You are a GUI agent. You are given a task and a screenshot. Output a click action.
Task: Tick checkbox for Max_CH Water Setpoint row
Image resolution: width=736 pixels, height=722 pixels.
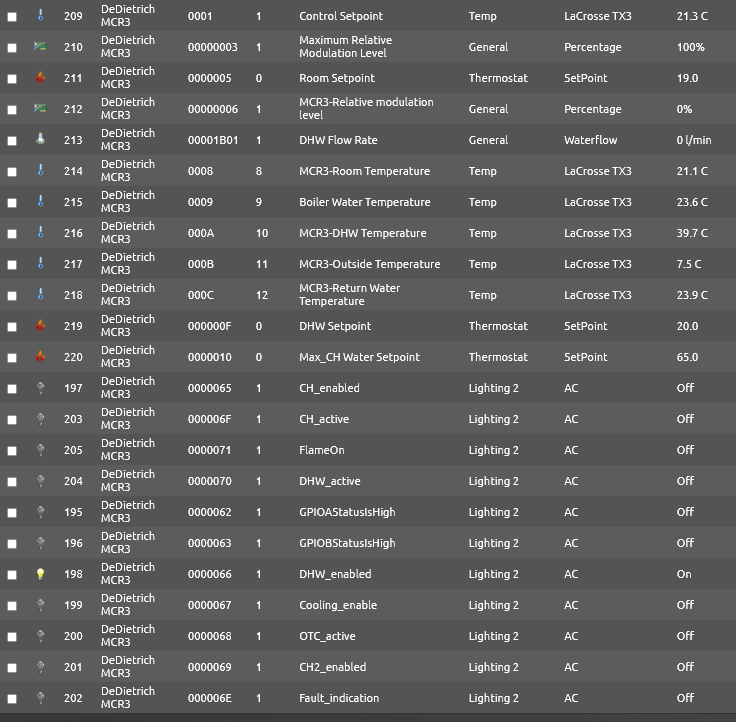point(12,358)
